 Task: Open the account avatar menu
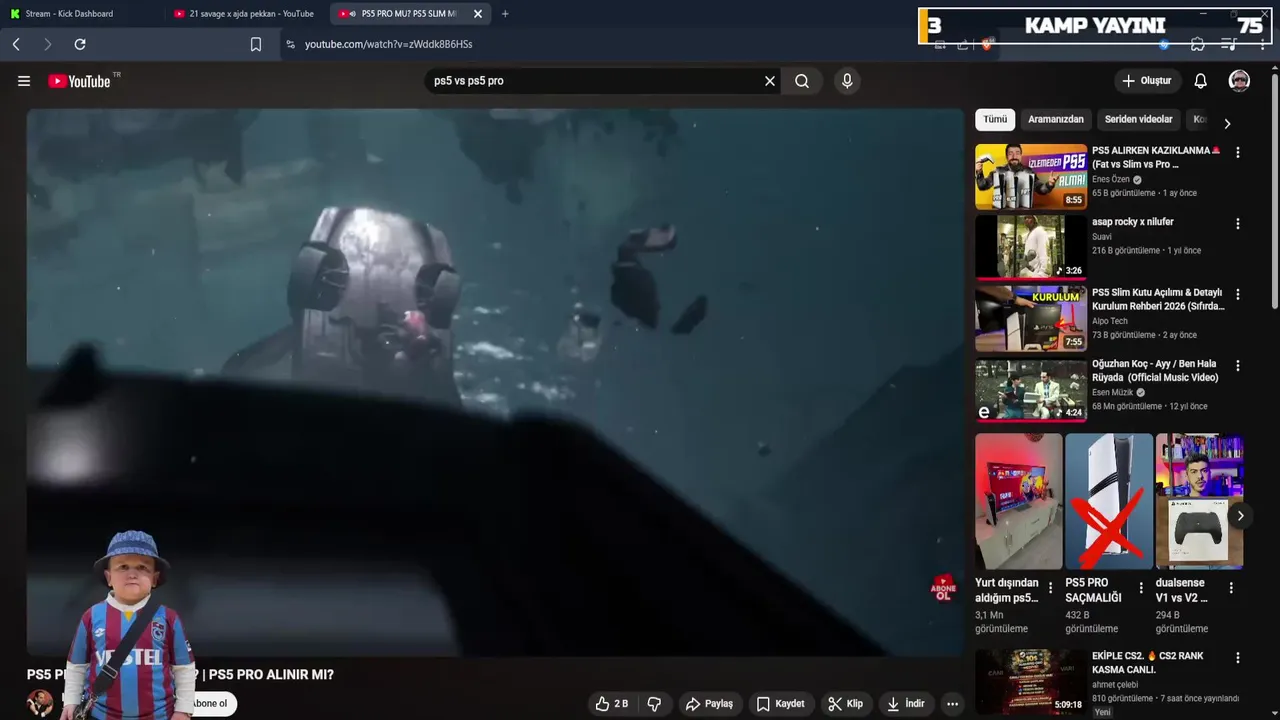[x=1239, y=81]
